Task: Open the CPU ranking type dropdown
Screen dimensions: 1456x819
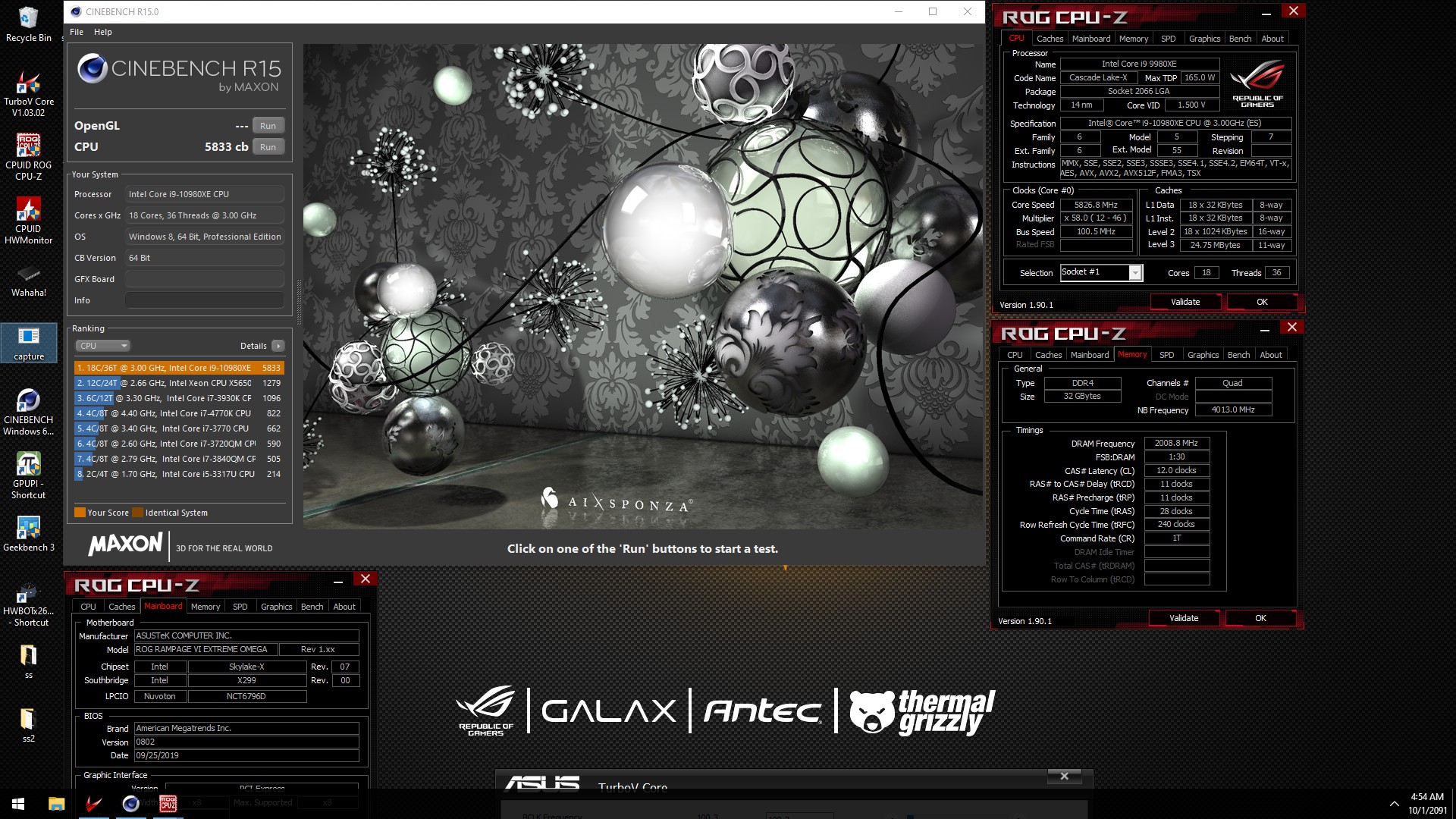Action: point(103,346)
